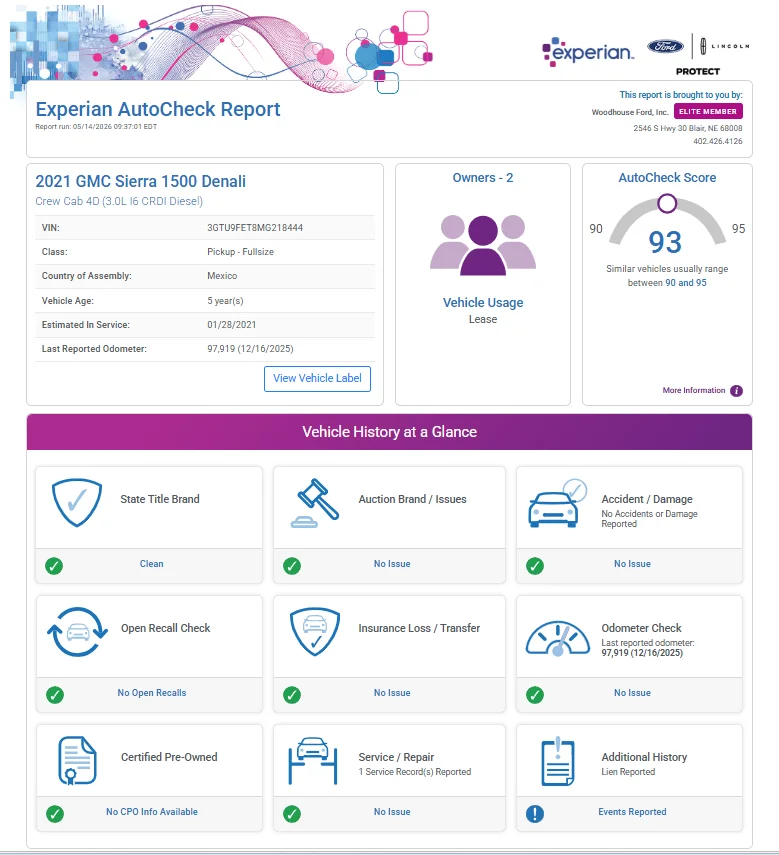Click the blue exclamation icon beside Events Reported

[535, 814]
